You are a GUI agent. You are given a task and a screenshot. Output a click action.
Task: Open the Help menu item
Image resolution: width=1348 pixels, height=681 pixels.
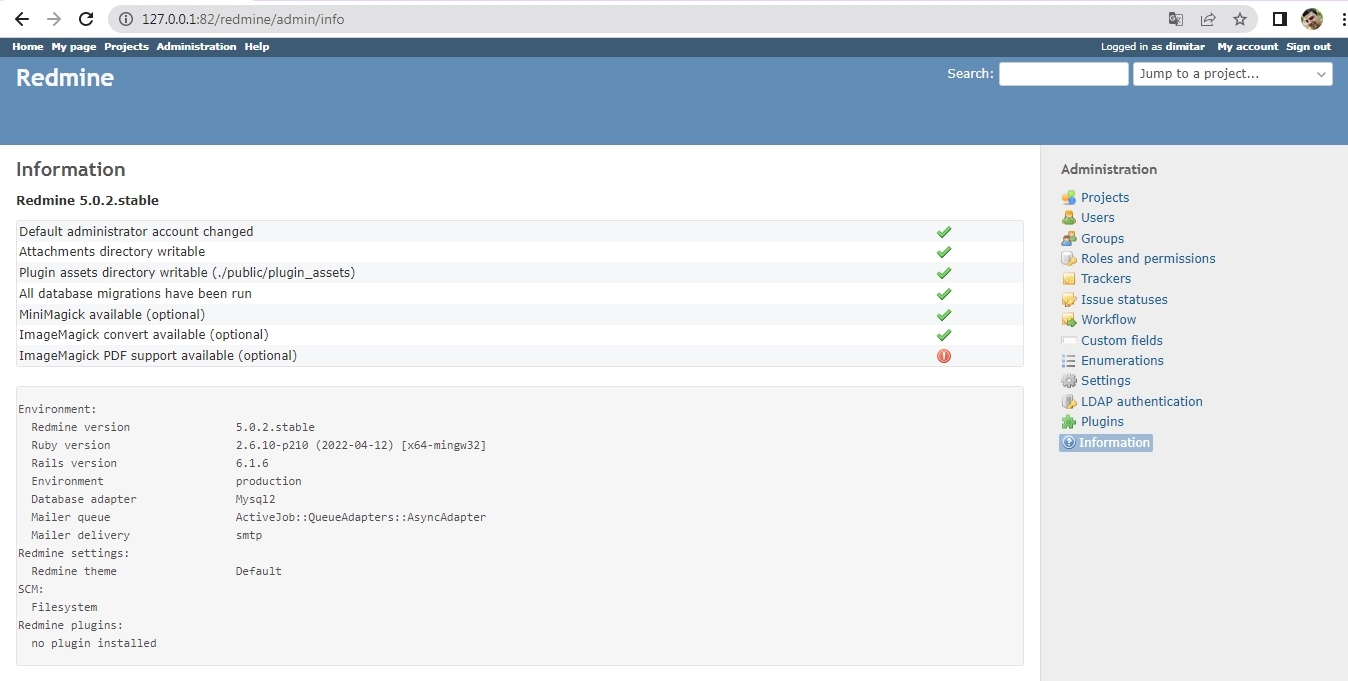[257, 47]
